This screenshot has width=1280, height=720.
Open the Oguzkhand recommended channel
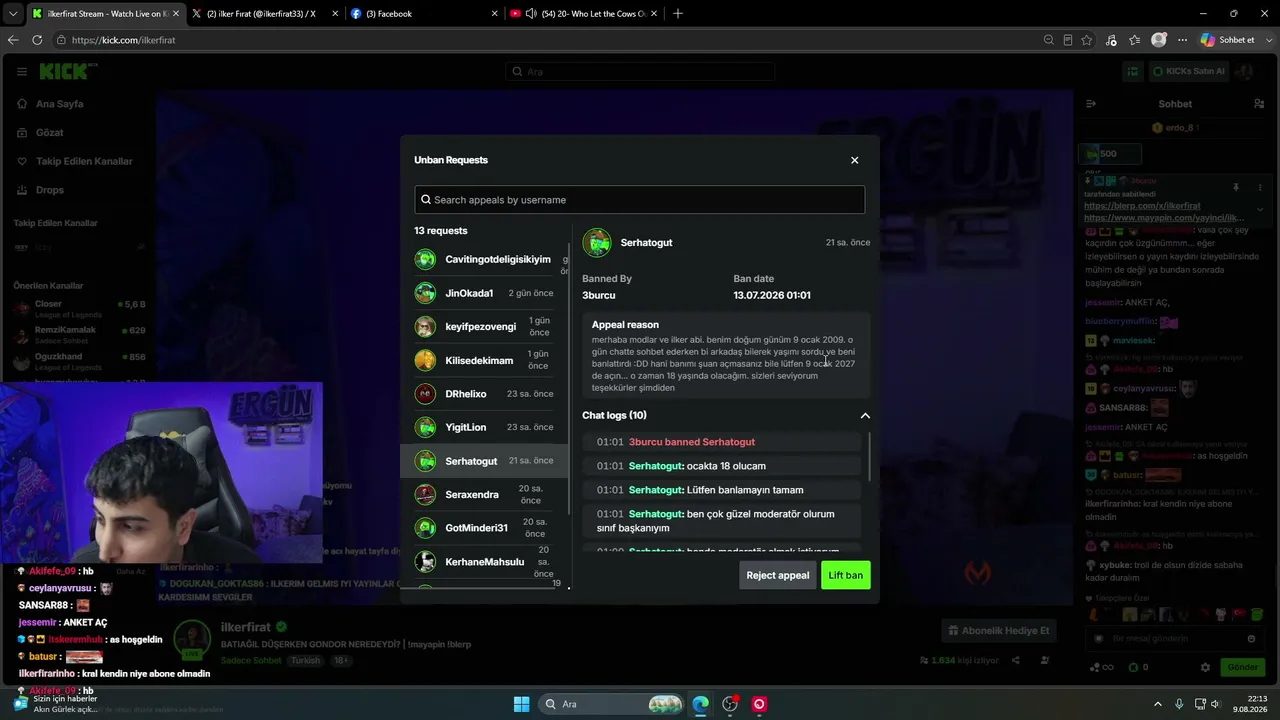coord(80,361)
